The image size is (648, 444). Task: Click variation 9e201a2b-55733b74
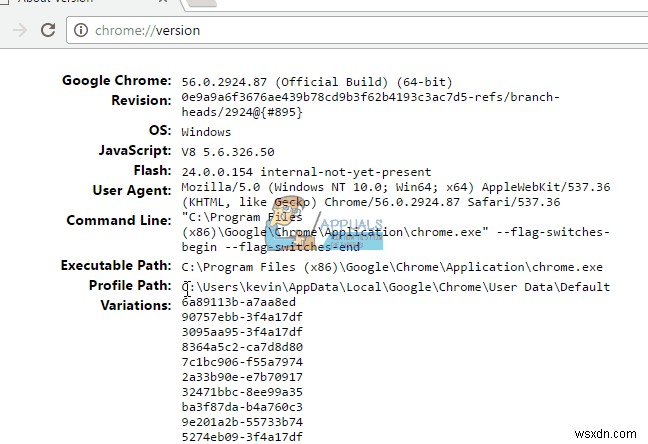pyautogui.click(x=242, y=422)
